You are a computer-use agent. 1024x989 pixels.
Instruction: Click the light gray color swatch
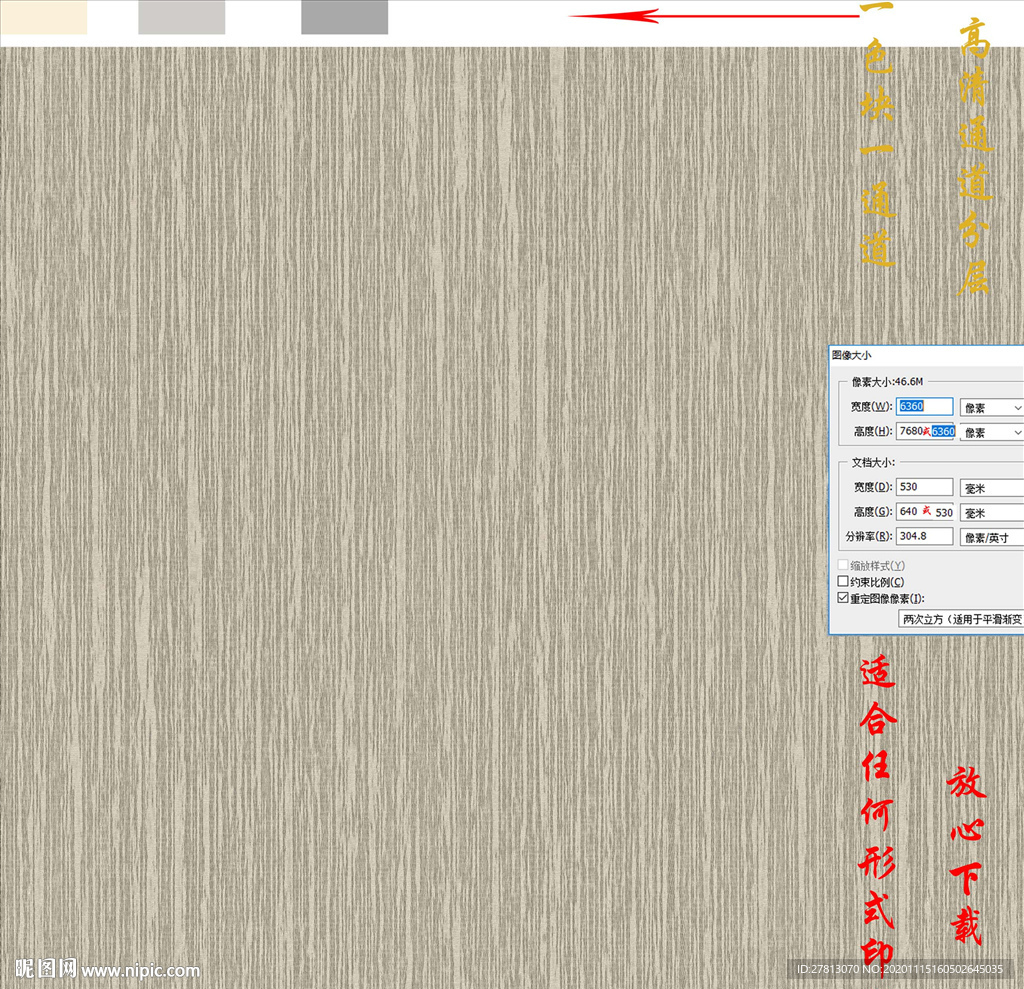click(182, 17)
